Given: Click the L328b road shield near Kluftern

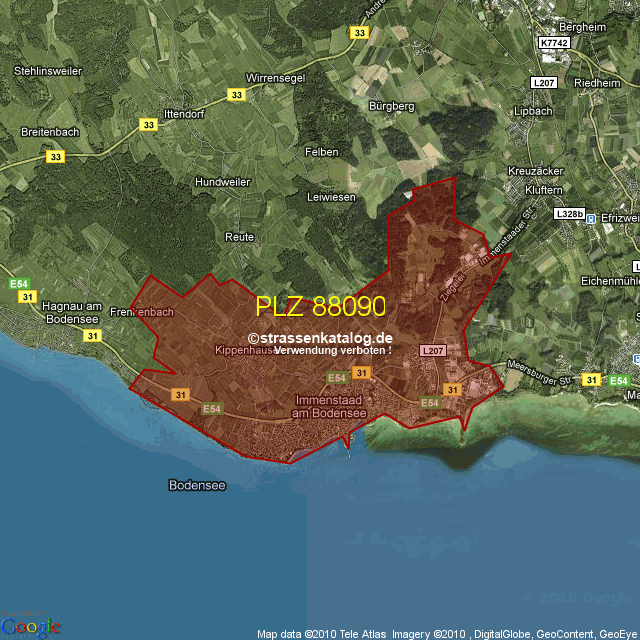Looking at the screenshot, I should tap(568, 214).
